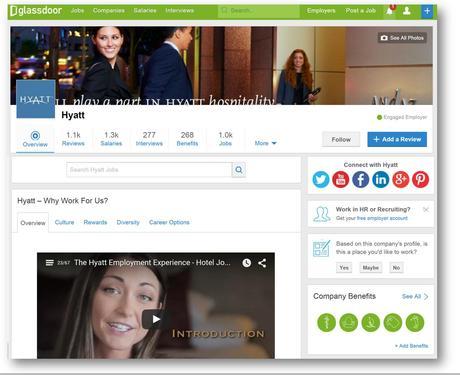View the 1.0k Jobs tab
Image resolution: width=460 pixels, height=375 pixels.
pyautogui.click(x=225, y=139)
